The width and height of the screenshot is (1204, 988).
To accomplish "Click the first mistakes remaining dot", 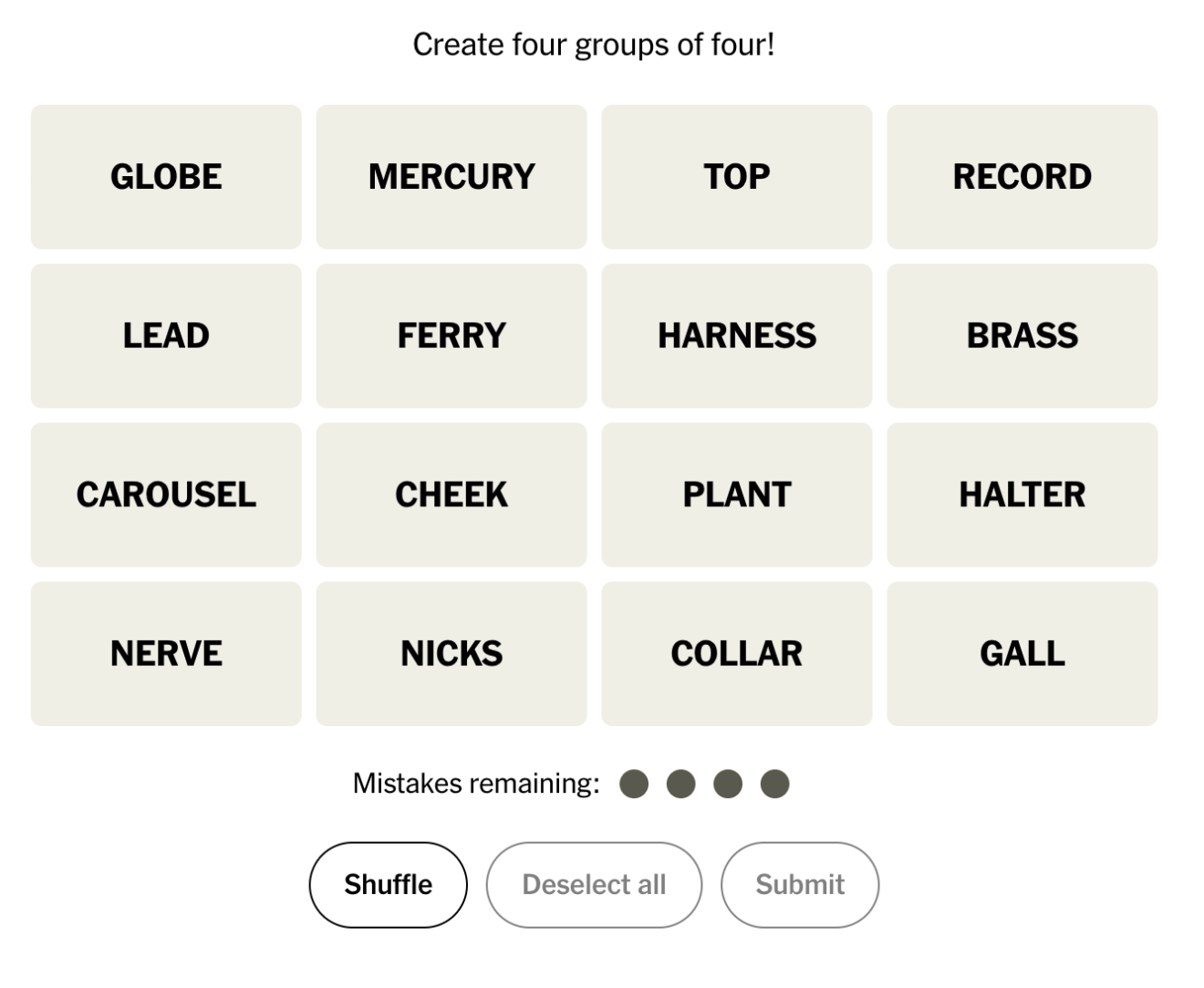I will point(634,784).
